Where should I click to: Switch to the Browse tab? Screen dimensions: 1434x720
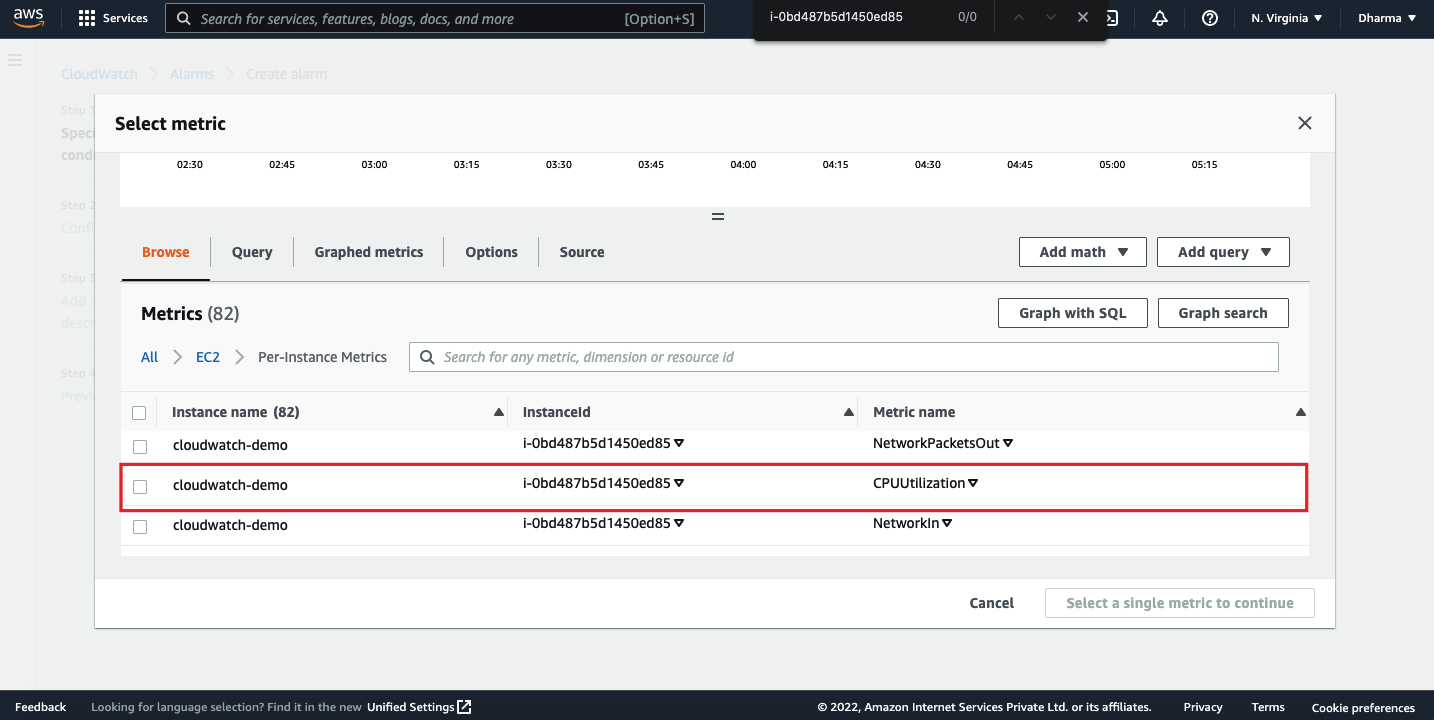point(166,252)
